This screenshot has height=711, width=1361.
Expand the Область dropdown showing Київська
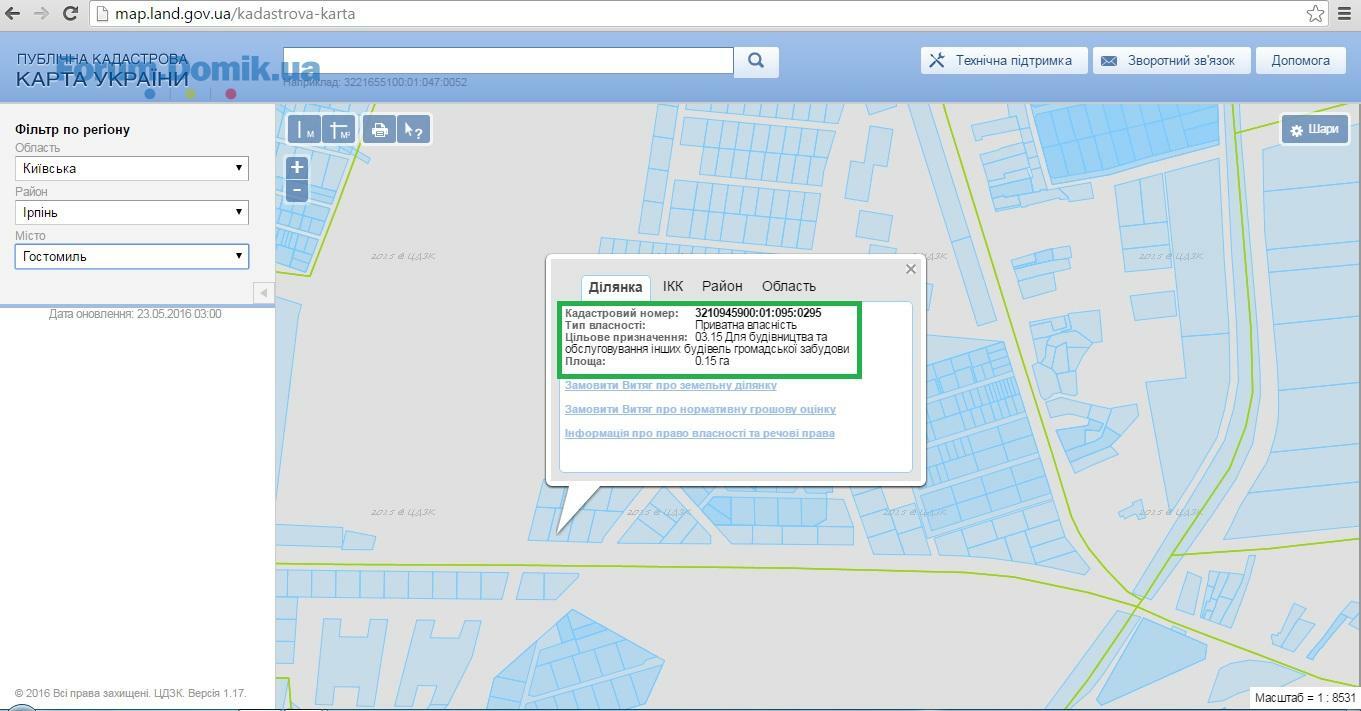tap(132, 168)
